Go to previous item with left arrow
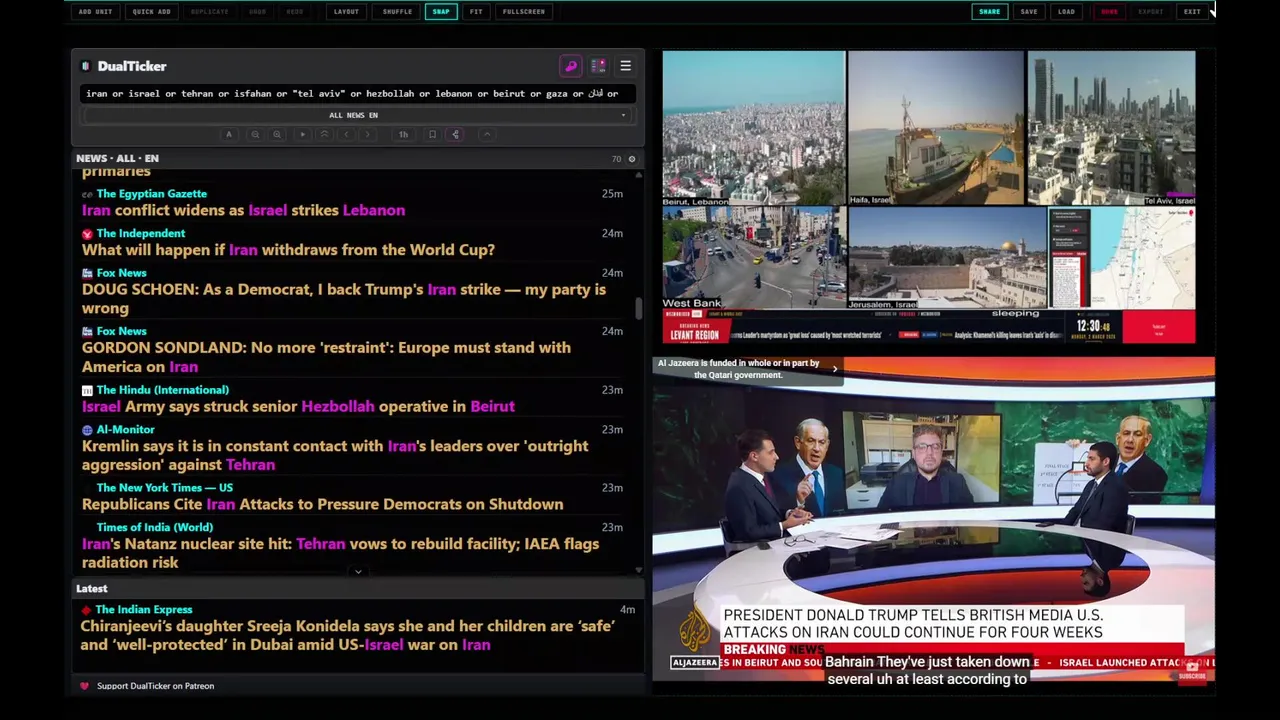Viewport: 1280px width, 720px height. [346, 134]
